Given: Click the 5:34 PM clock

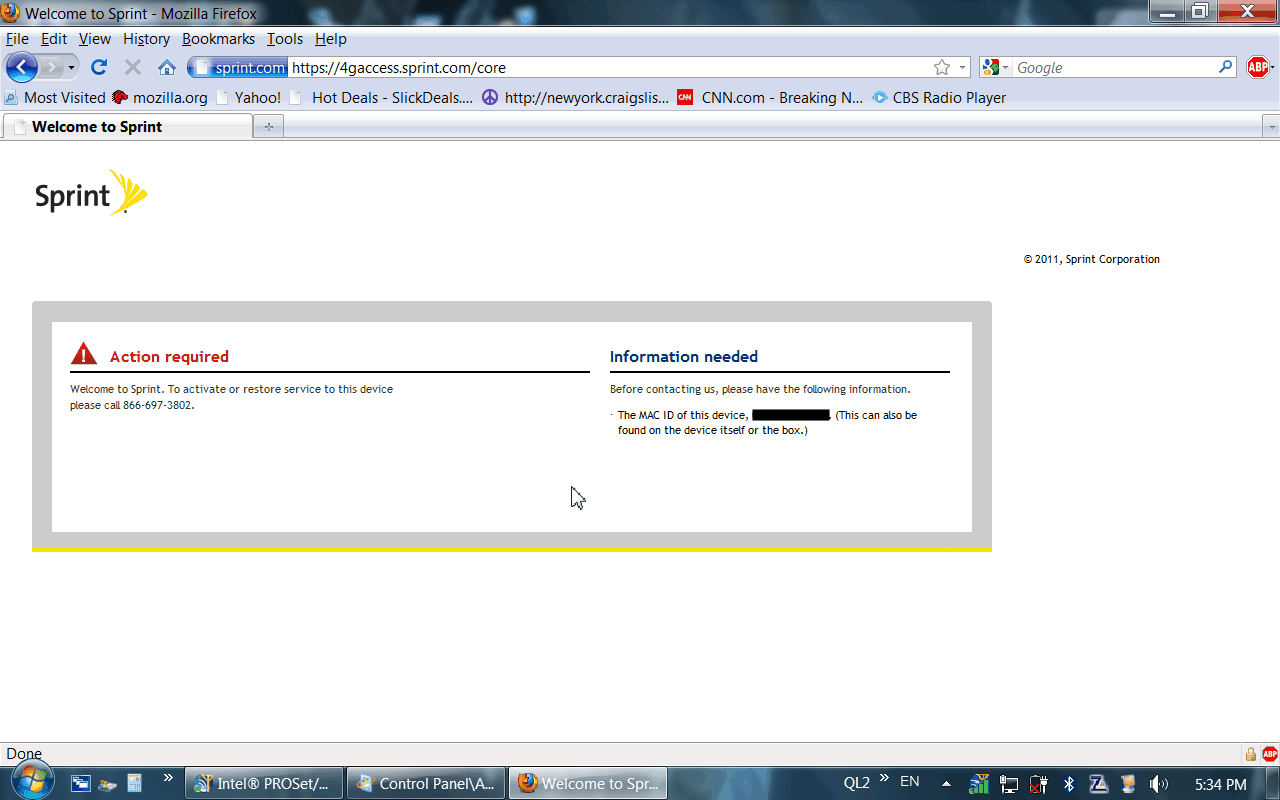Looking at the screenshot, I should point(1221,784).
